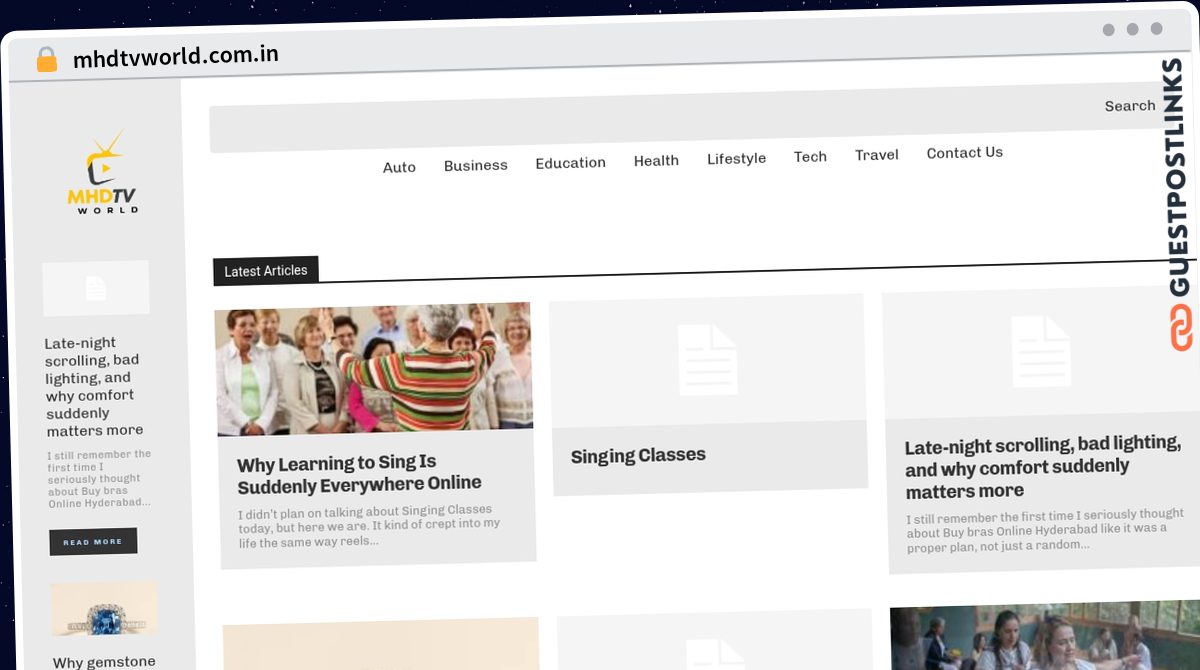This screenshot has width=1200, height=670.
Task: Go to the Health category
Action: [x=656, y=160]
